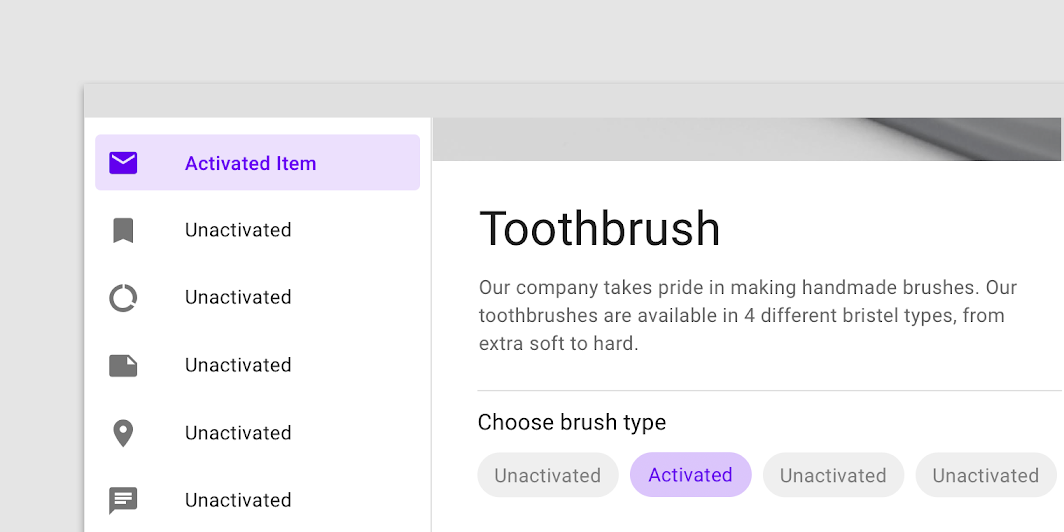Image resolution: width=1064 pixels, height=532 pixels.
Task: Select the "Activated Item" label in sidebar
Action: coord(250,164)
